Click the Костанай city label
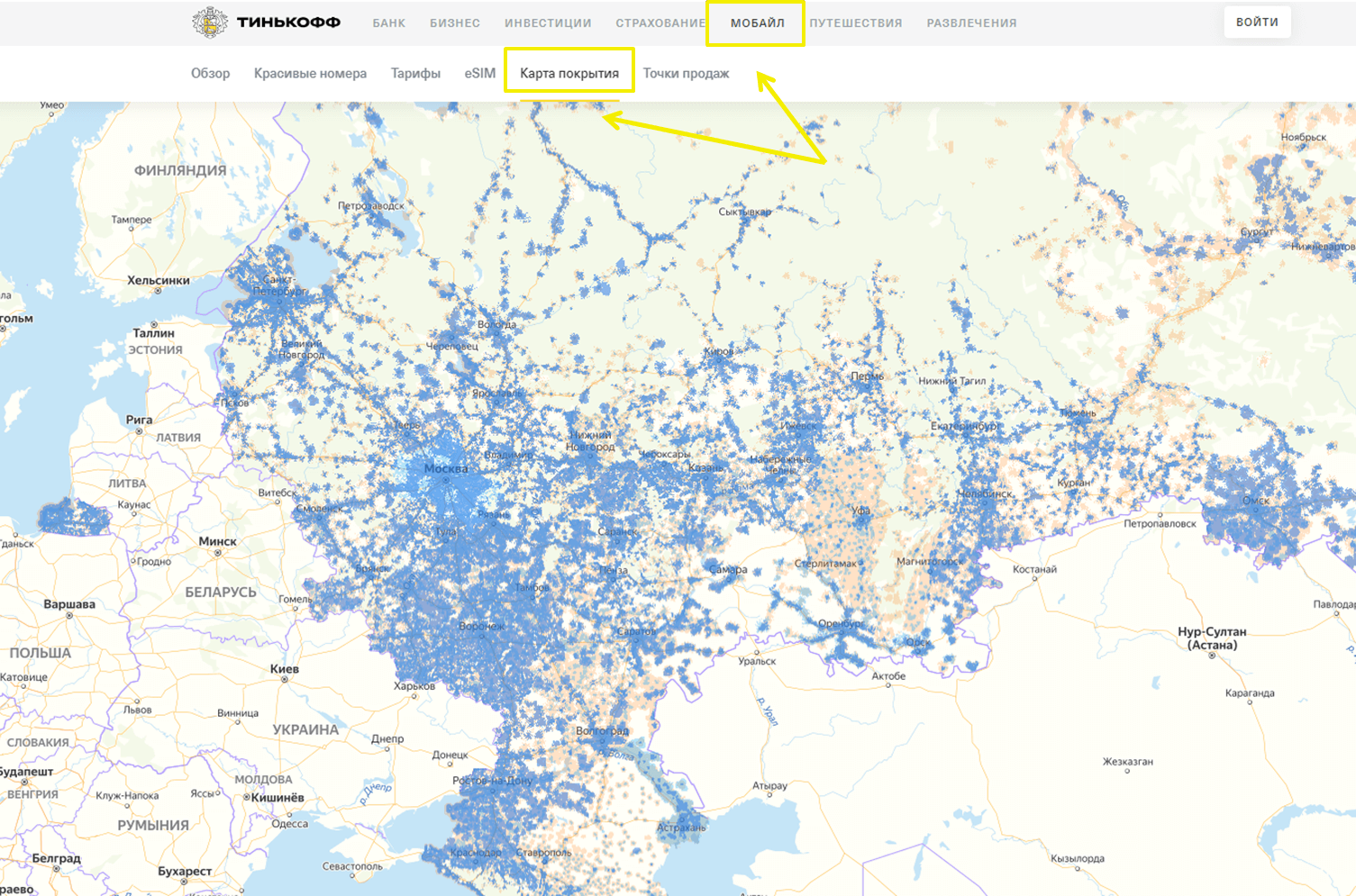This screenshot has height=896, width=1356. (x=1034, y=569)
